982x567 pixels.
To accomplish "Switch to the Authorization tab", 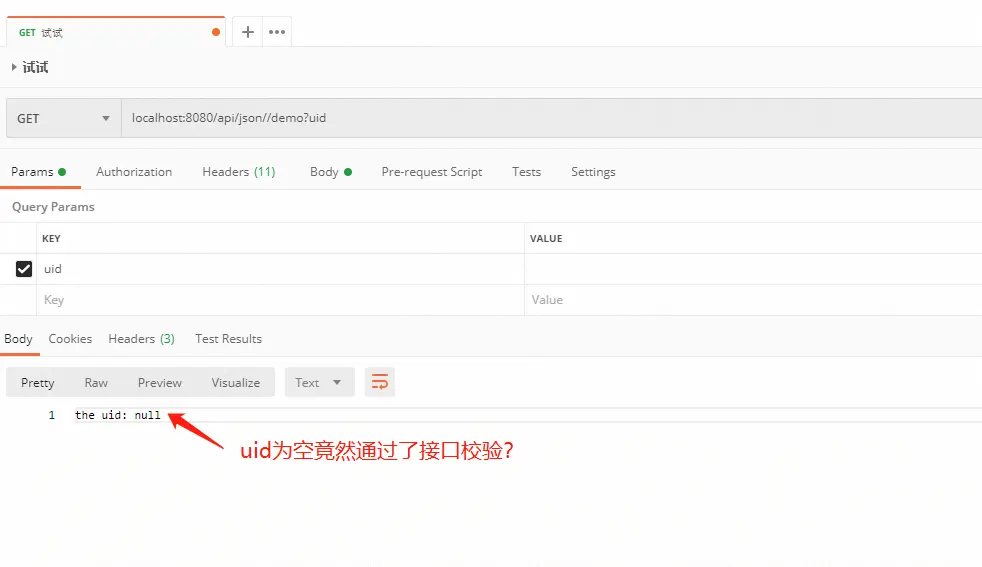I will 134,172.
